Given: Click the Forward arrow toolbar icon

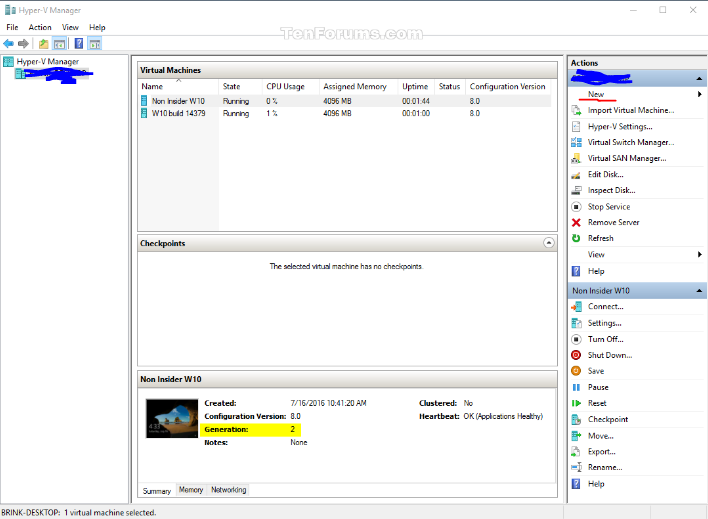Looking at the screenshot, I should (x=23, y=44).
